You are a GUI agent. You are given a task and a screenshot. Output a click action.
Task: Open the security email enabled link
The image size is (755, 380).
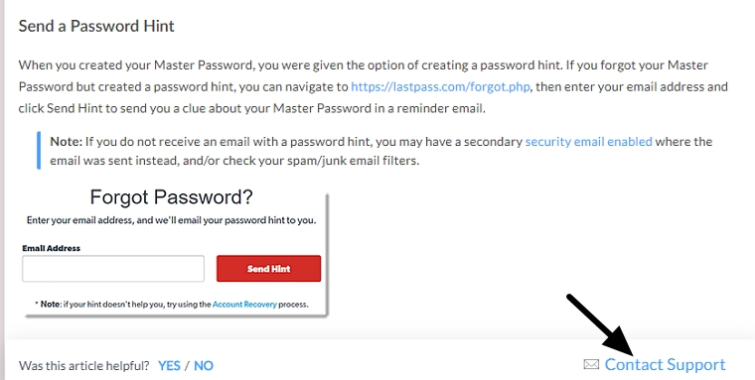coord(588,142)
